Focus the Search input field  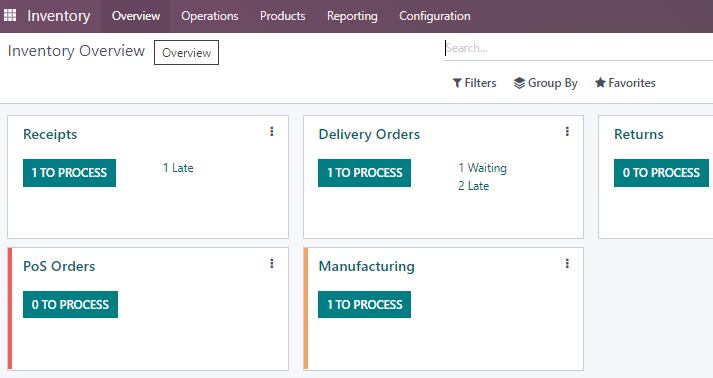pyautogui.click(x=578, y=48)
